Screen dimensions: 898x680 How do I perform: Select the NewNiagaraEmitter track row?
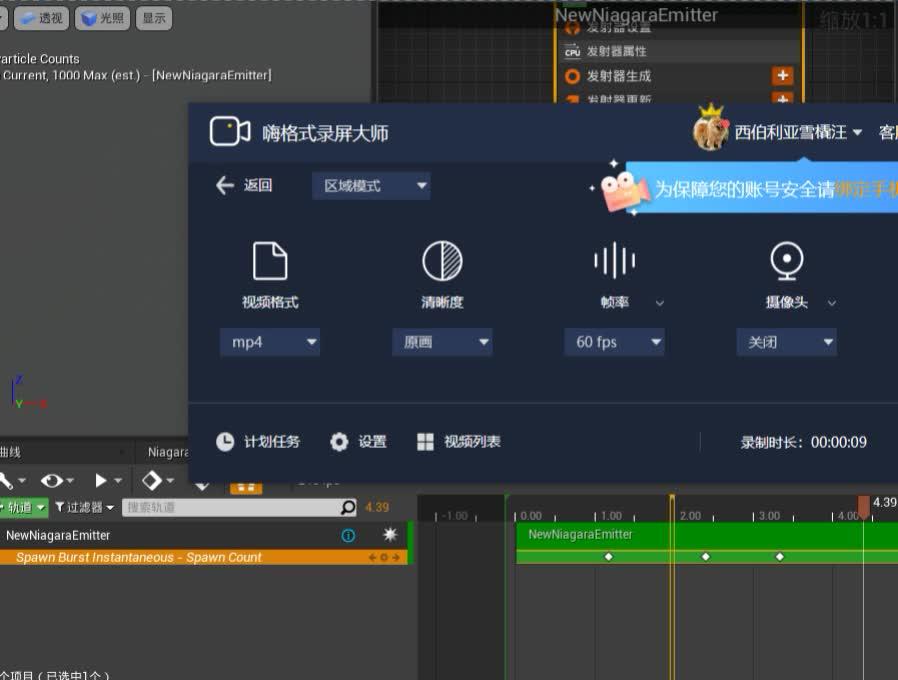point(203,535)
